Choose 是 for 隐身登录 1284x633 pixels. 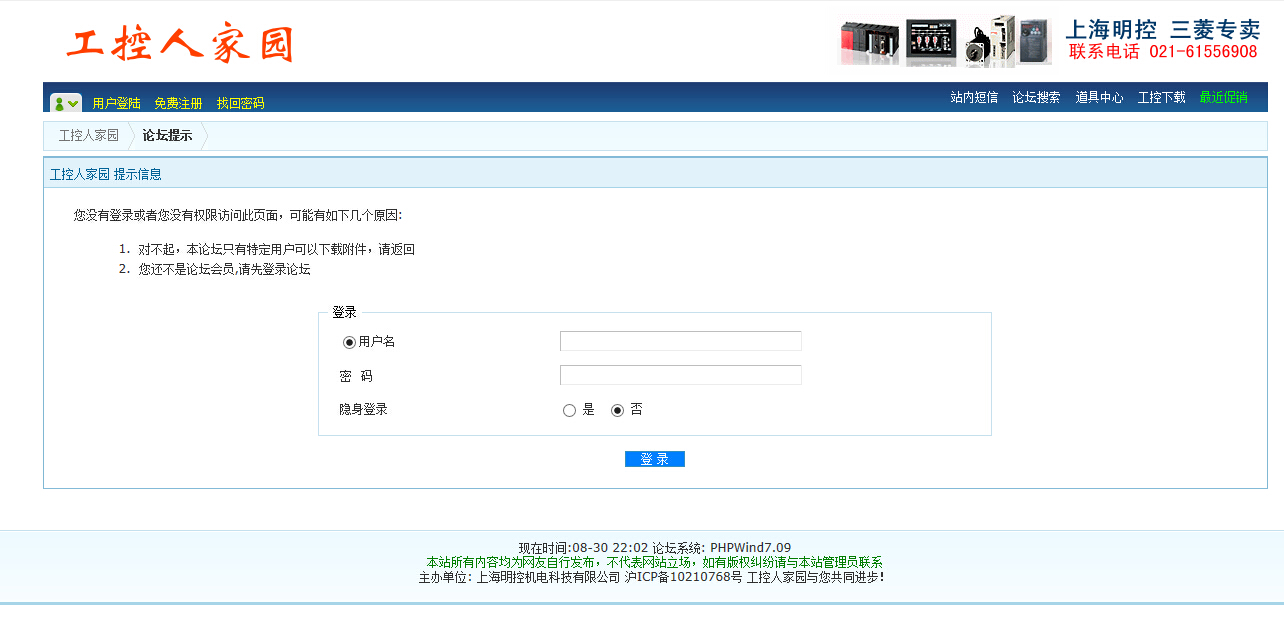click(x=569, y=410)
